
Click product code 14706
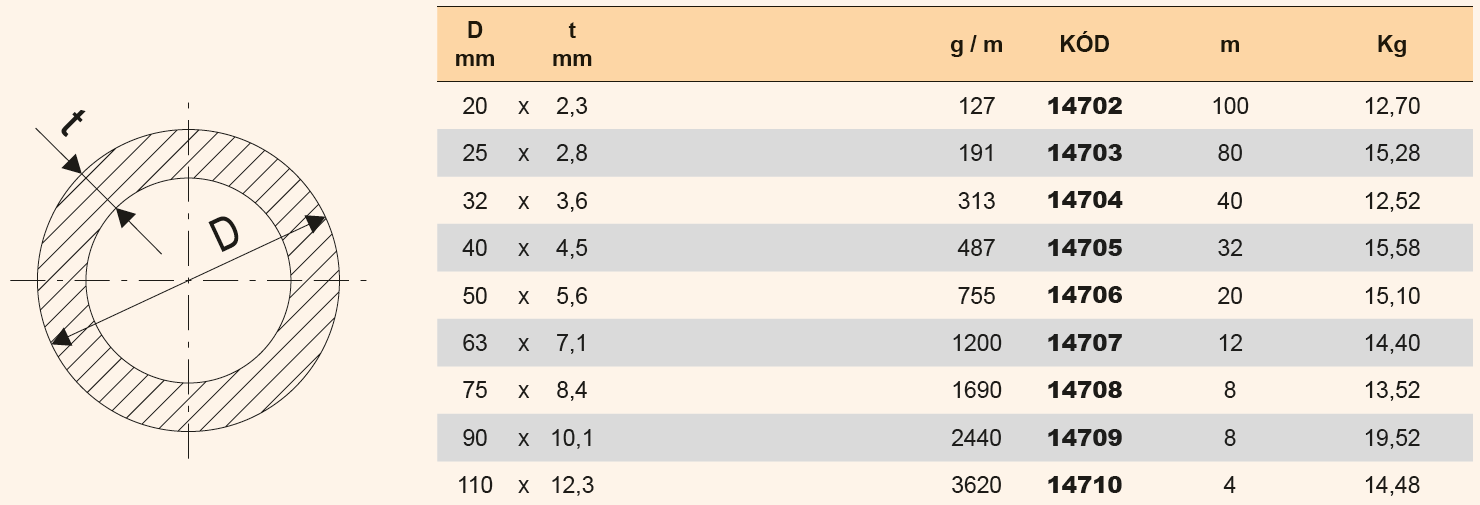pos(1085,296)
